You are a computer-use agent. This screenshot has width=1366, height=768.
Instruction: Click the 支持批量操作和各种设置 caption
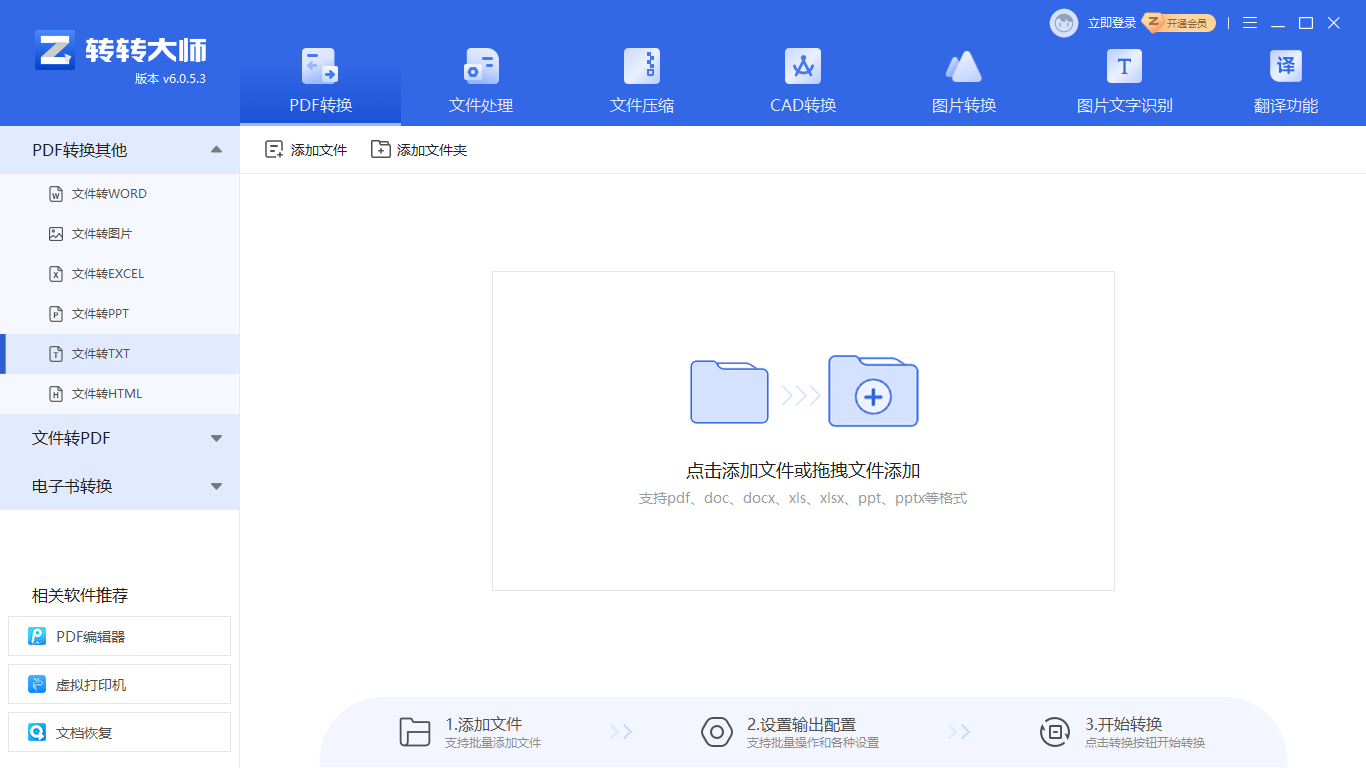pyautogui.click(x=813, y=743)
